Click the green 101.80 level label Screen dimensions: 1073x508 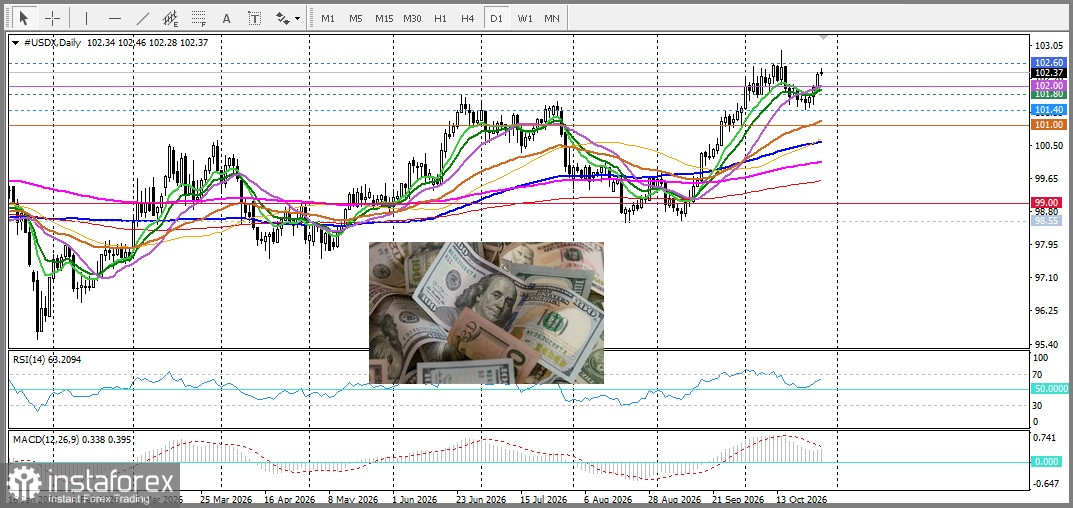(x=1048, y=94)
